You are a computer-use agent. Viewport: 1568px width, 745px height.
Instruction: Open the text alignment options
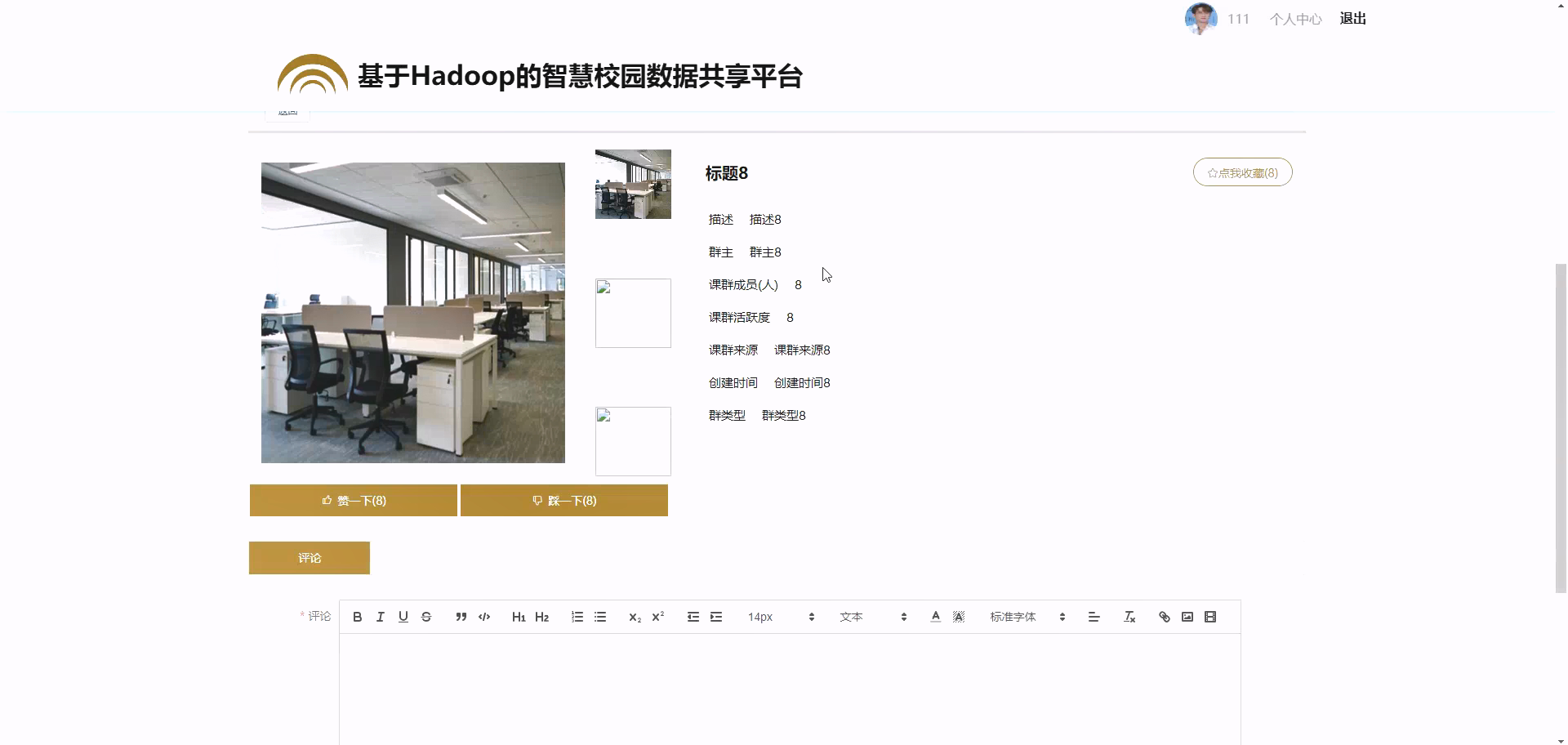(x=1094, y=617)
